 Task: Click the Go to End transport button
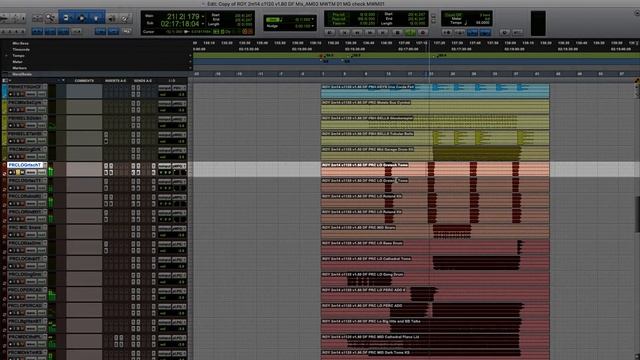pyautogui.click(x=383, y=32)
